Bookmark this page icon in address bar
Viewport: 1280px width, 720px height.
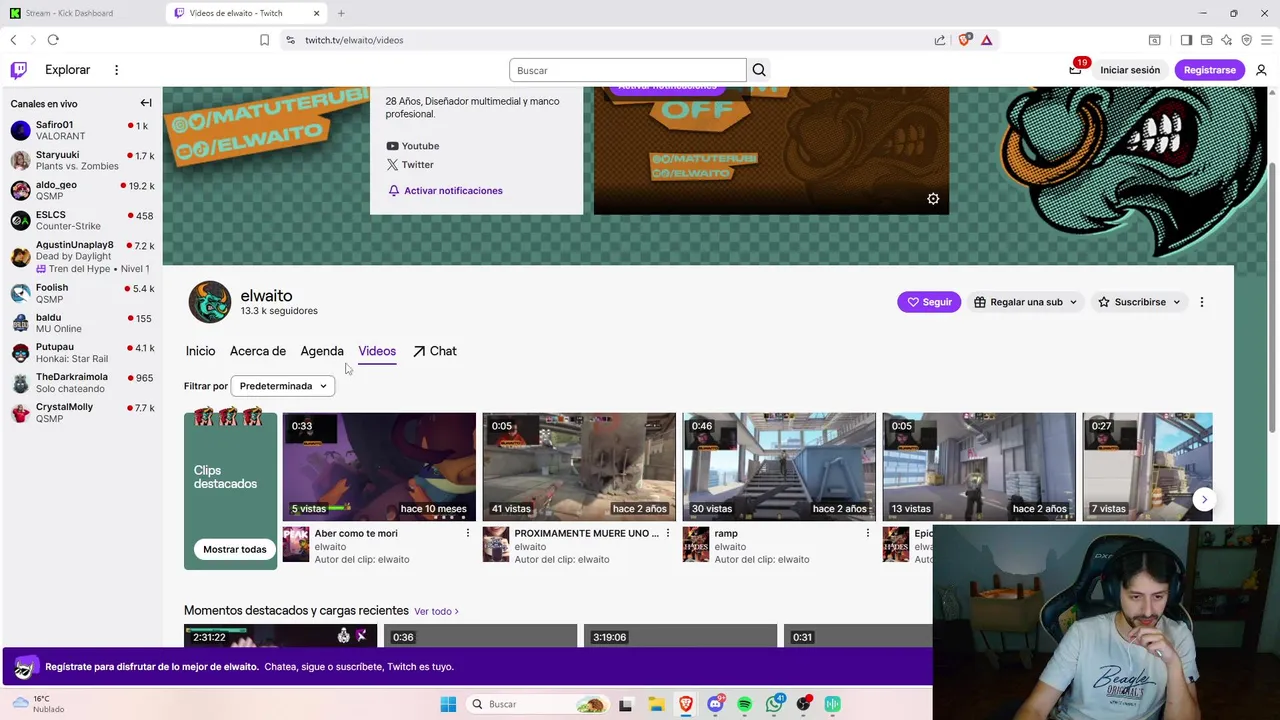264,40
